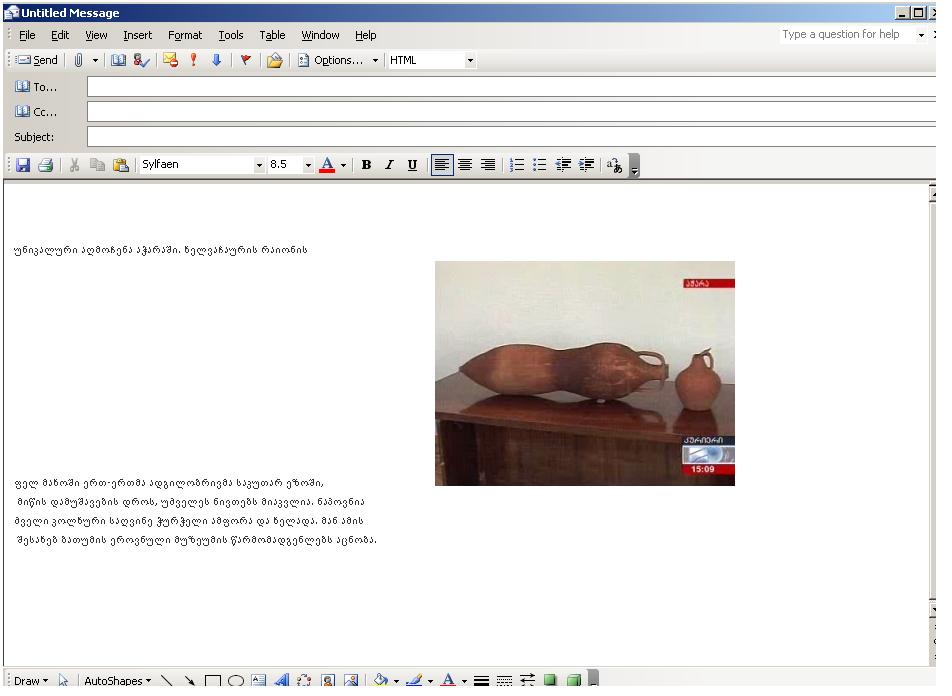Click the paperclip Insert File icon
Viewport: 952px width, 696px height.
coord(78,60)
